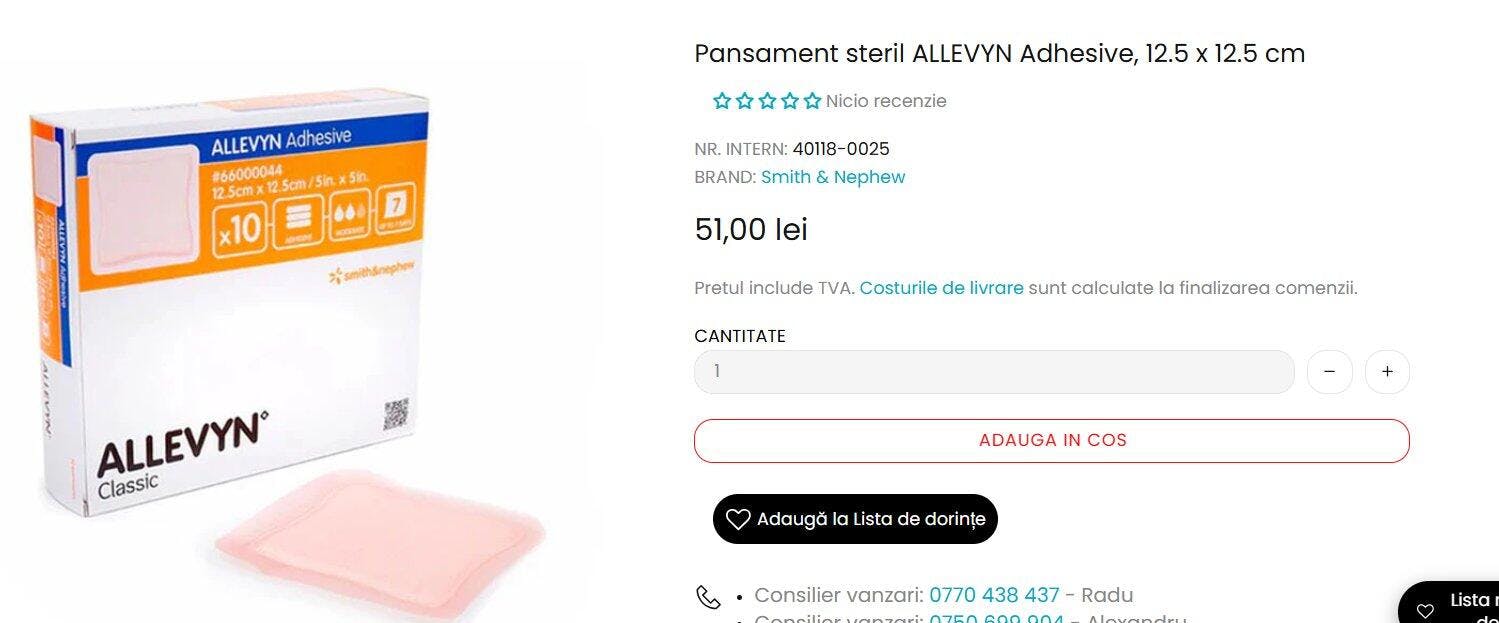Image resolution: width=1499 pixels, height=623 pixels.
Task: Click the Nicio recenzie reviews text
Action: click(x=886, y=101)
